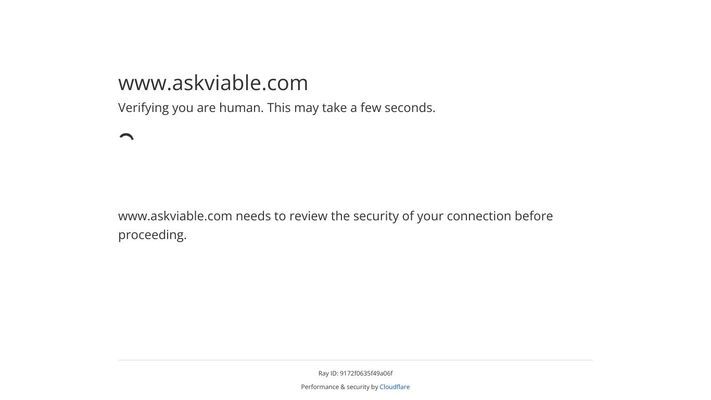The image size is (711, 400).
Task: Click the 'needs to review the security' paragraph
Action: coord(336,225)
